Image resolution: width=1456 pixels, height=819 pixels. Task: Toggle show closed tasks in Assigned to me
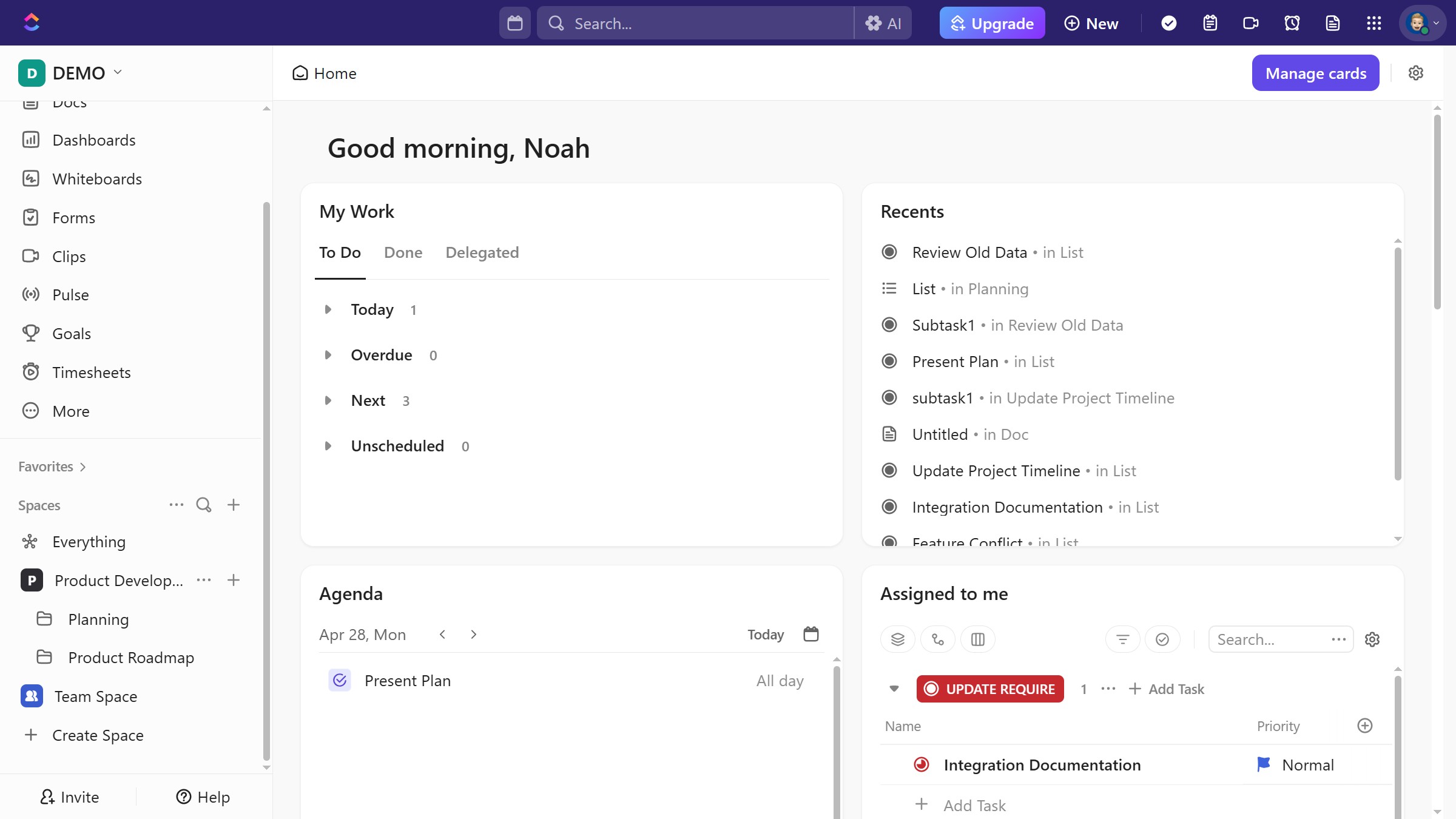click(1163, 639)
